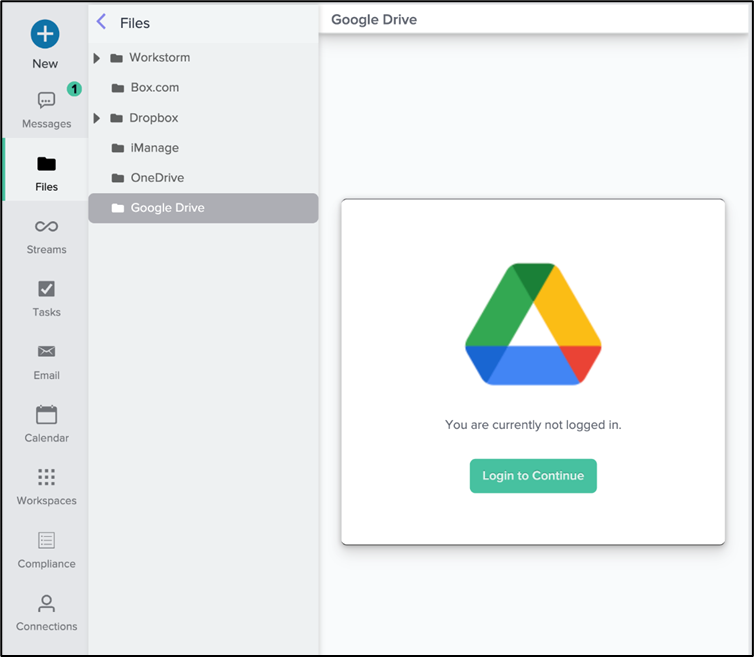Image resolution: width=754 pixels, height=657 pixels.
Task: Select the OneDrive folder
Action: (x=203, y=178)
